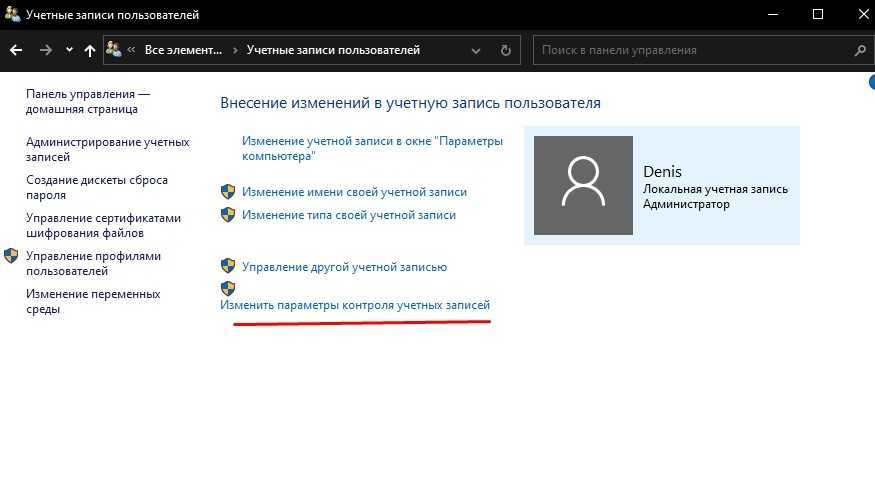Go up one folder level arrow
This screenshot has width=875, height=494.
pos(90,50)
